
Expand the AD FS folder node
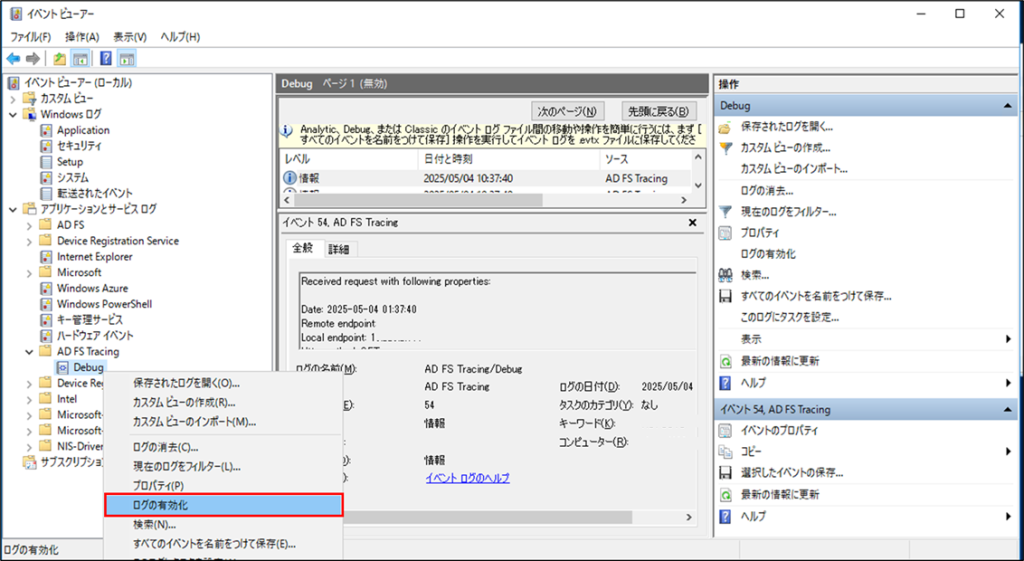29,225
